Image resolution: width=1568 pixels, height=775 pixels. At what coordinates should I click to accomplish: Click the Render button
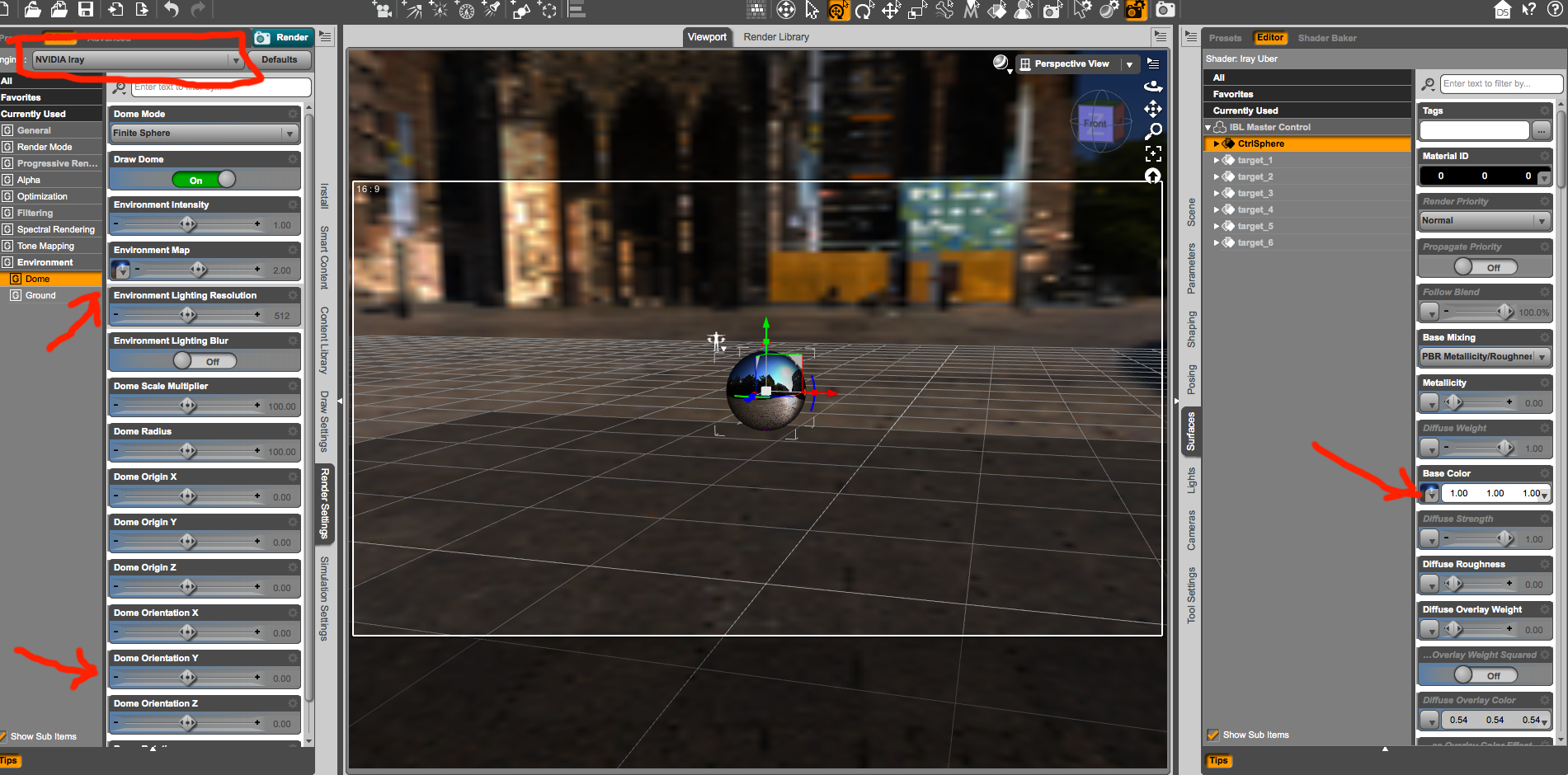282,37
